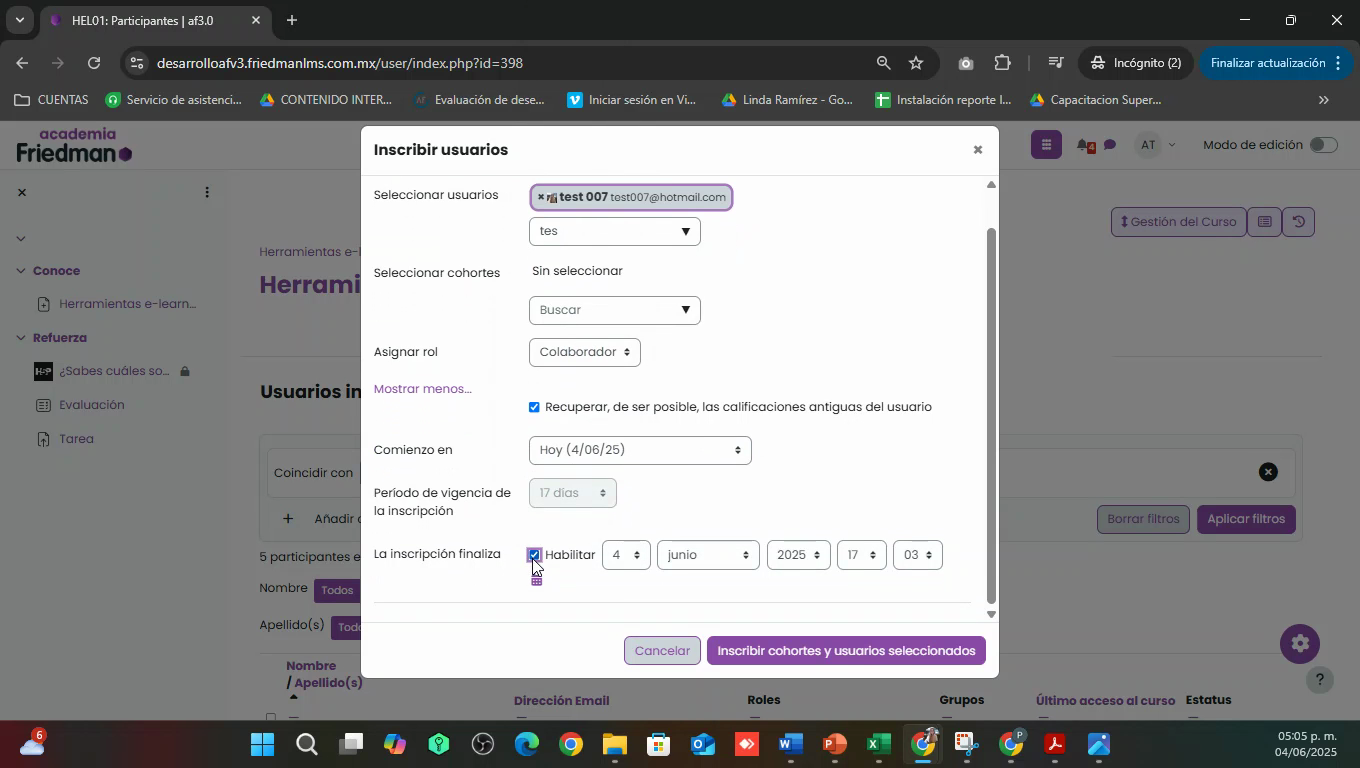Change the end hour 17
1360x768 pixels.
coord(862,555)
